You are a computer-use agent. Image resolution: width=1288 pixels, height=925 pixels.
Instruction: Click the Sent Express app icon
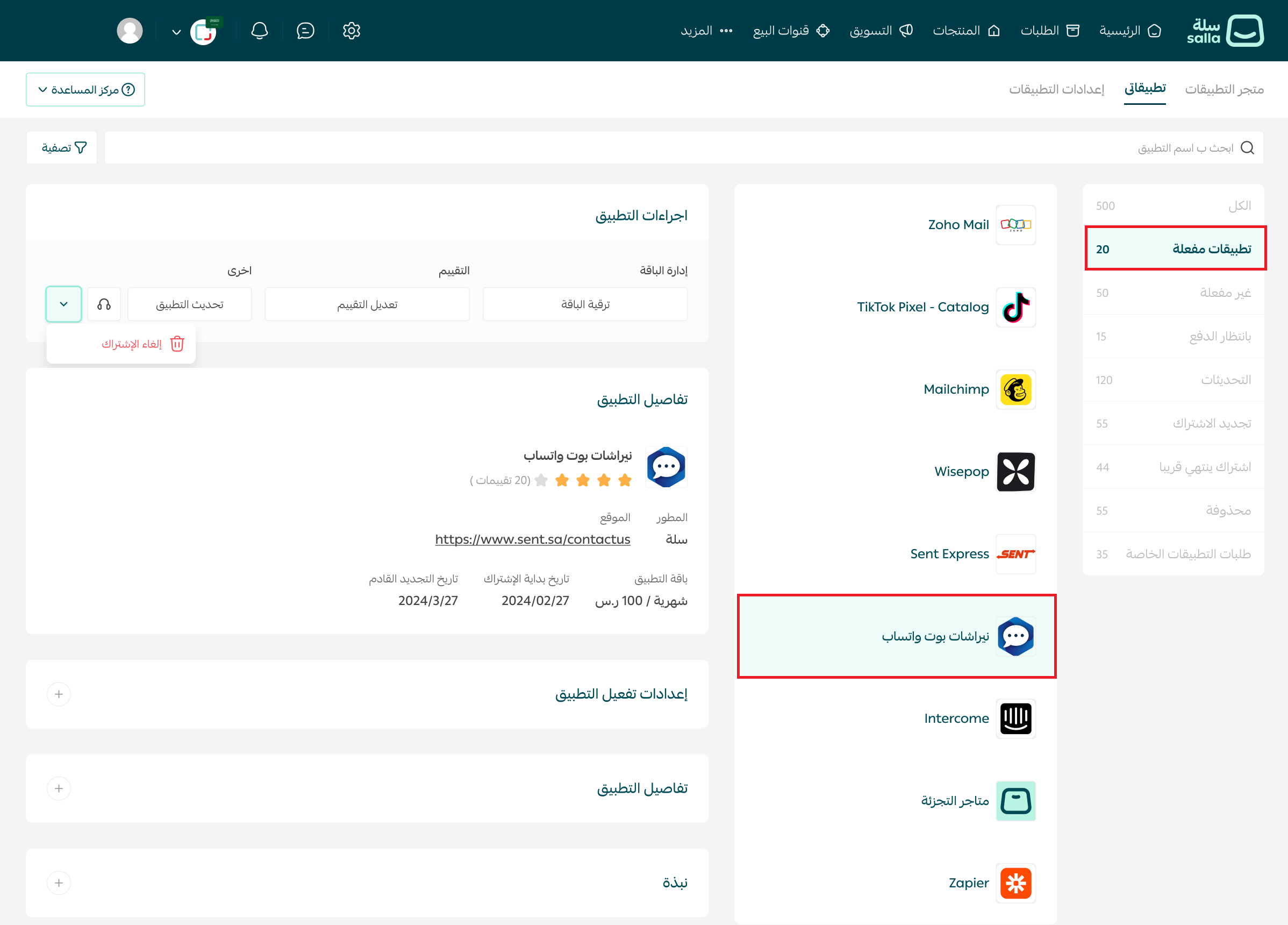[x=1015, y=554]
